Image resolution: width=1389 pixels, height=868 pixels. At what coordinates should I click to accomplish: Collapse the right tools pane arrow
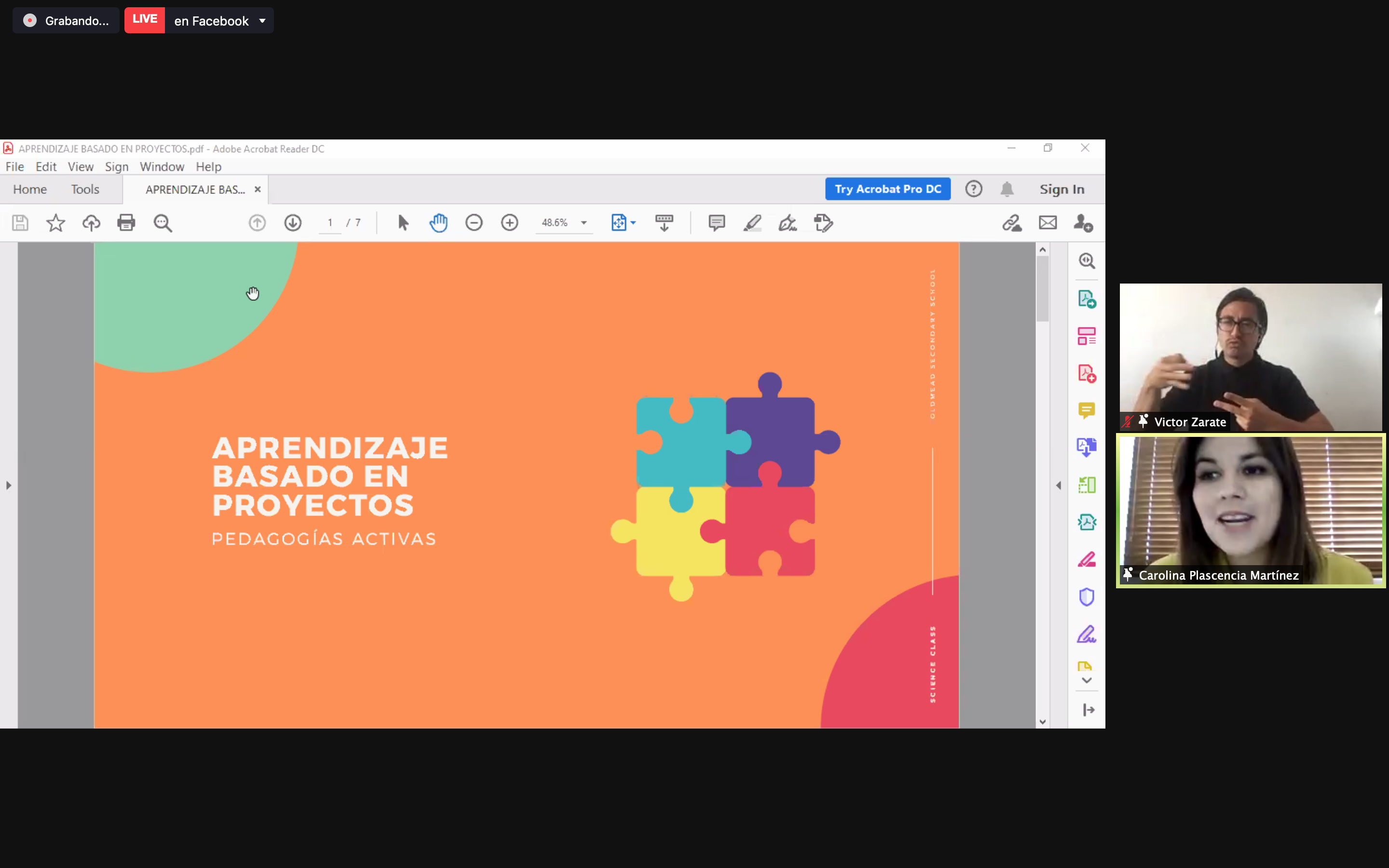[x=1059, y=486]
